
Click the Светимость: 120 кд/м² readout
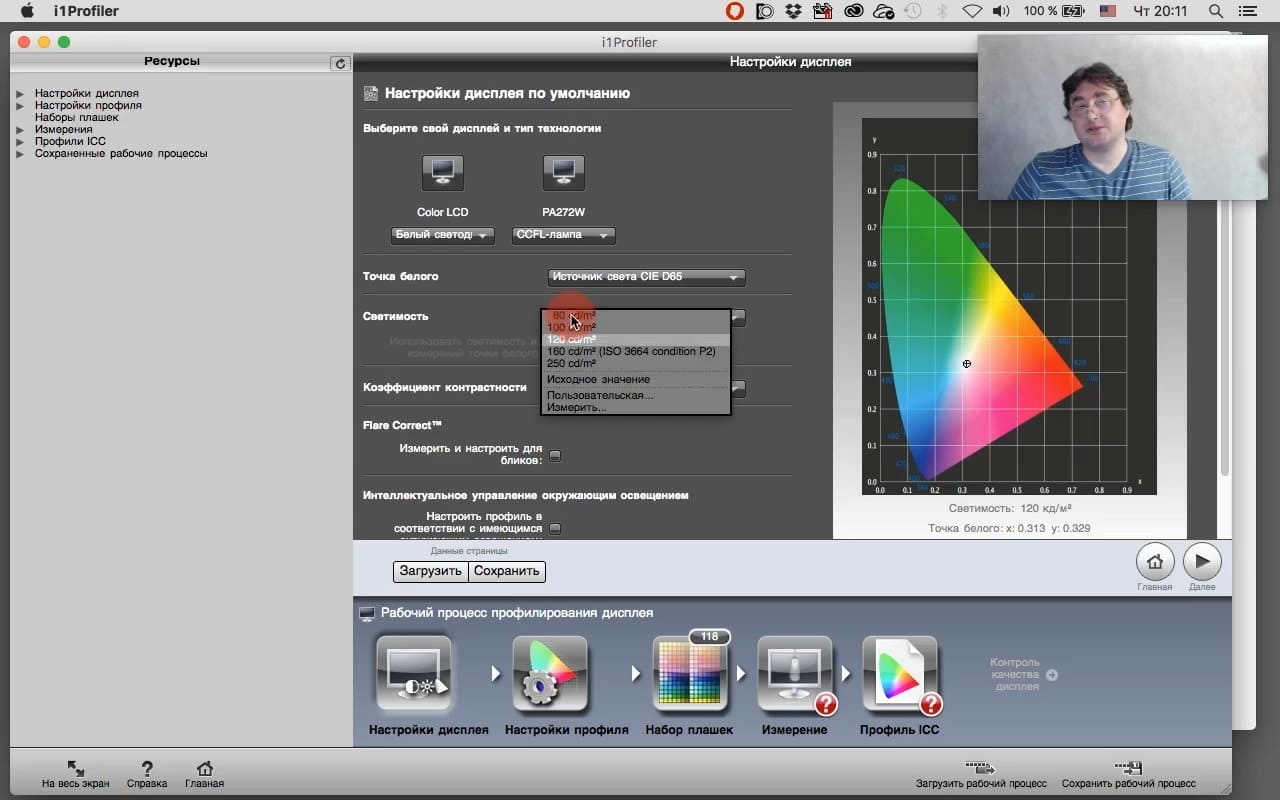pyautogui.click(x=1010, y=508)
